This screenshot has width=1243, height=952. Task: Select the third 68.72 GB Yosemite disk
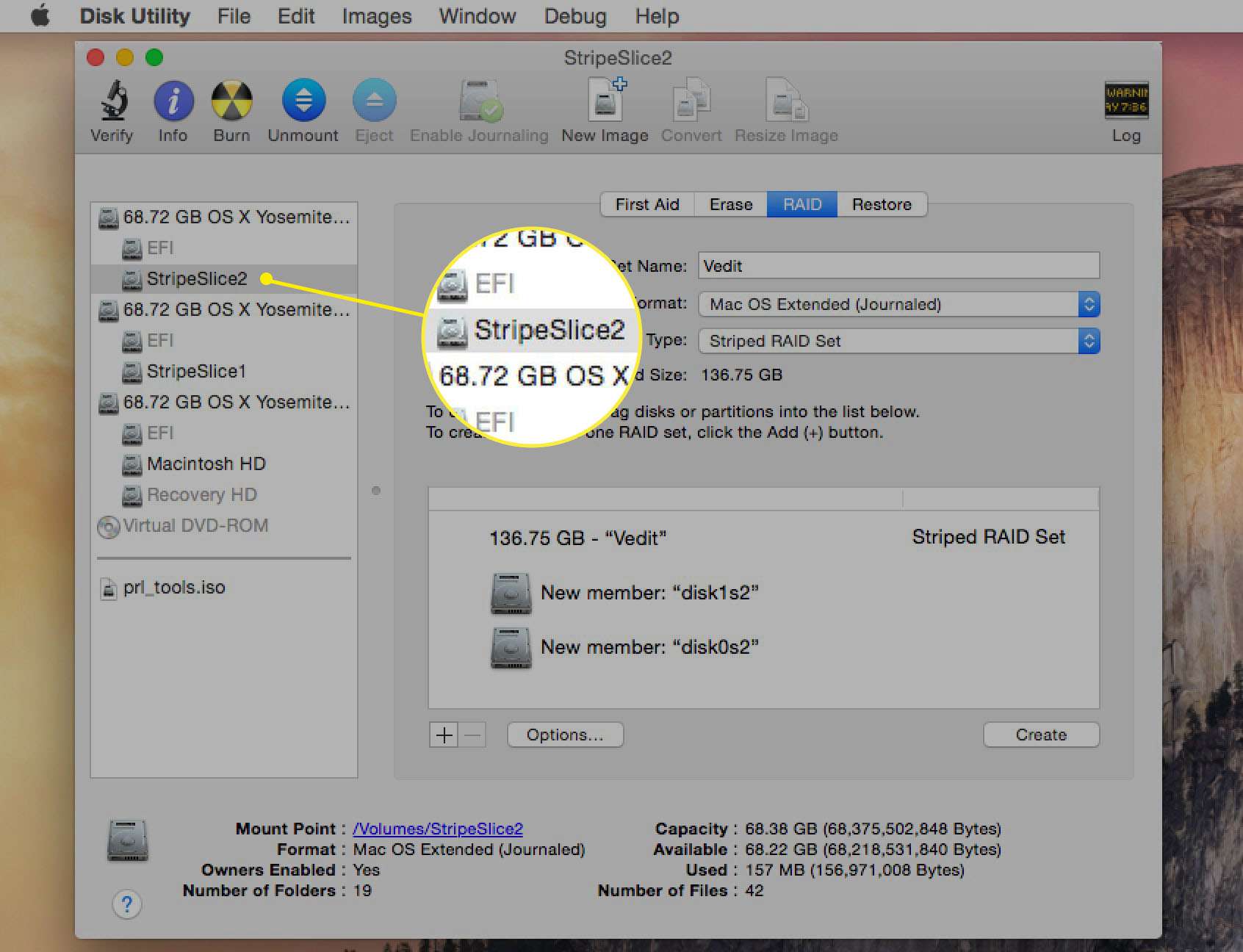pyautogui.click(x=224, y=403)
